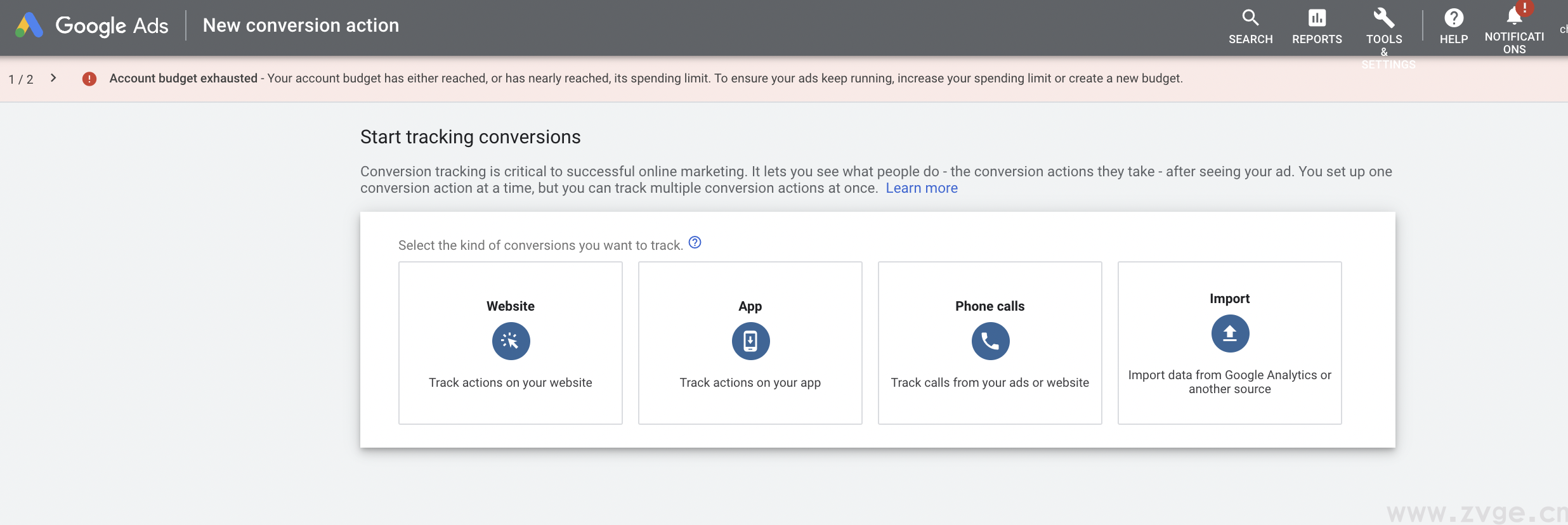Open the Help question mark in header
1568x525 pixels.
point(1453,18)
